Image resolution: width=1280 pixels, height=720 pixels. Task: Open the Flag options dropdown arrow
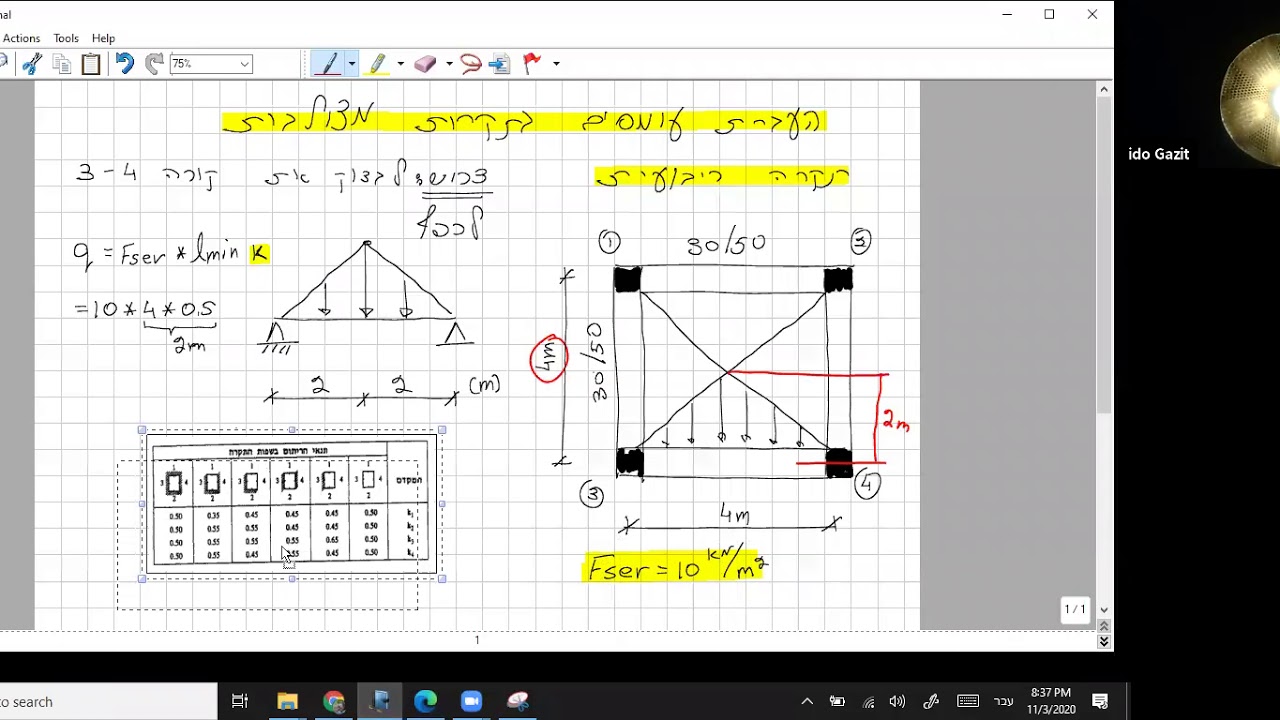pos(556,64)
